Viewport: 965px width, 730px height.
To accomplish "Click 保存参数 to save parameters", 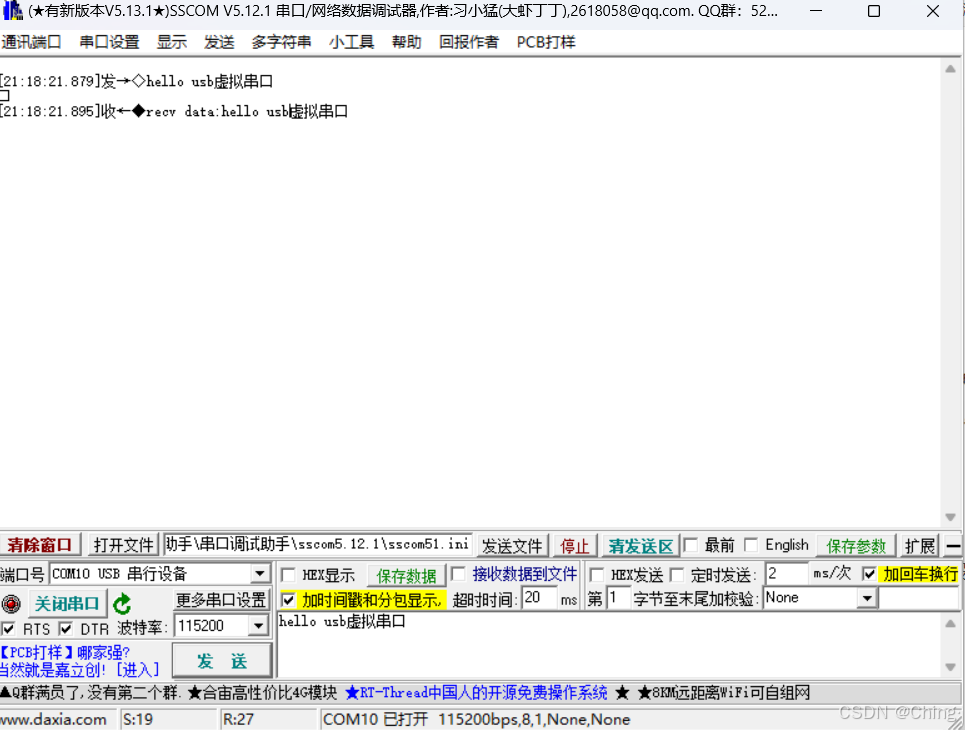I will pos(855,545).
